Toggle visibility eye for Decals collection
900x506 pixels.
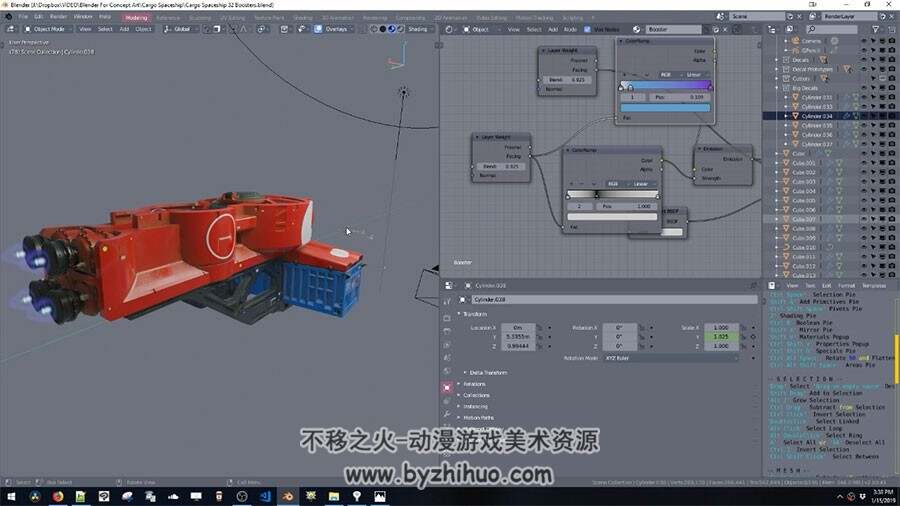coord(864,60)
